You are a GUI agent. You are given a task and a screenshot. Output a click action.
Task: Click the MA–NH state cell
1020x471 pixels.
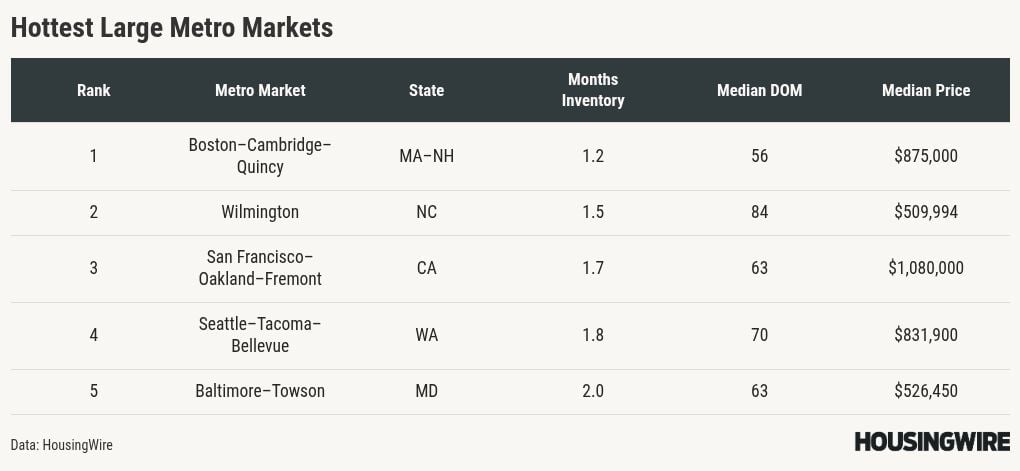coord(426,156)
